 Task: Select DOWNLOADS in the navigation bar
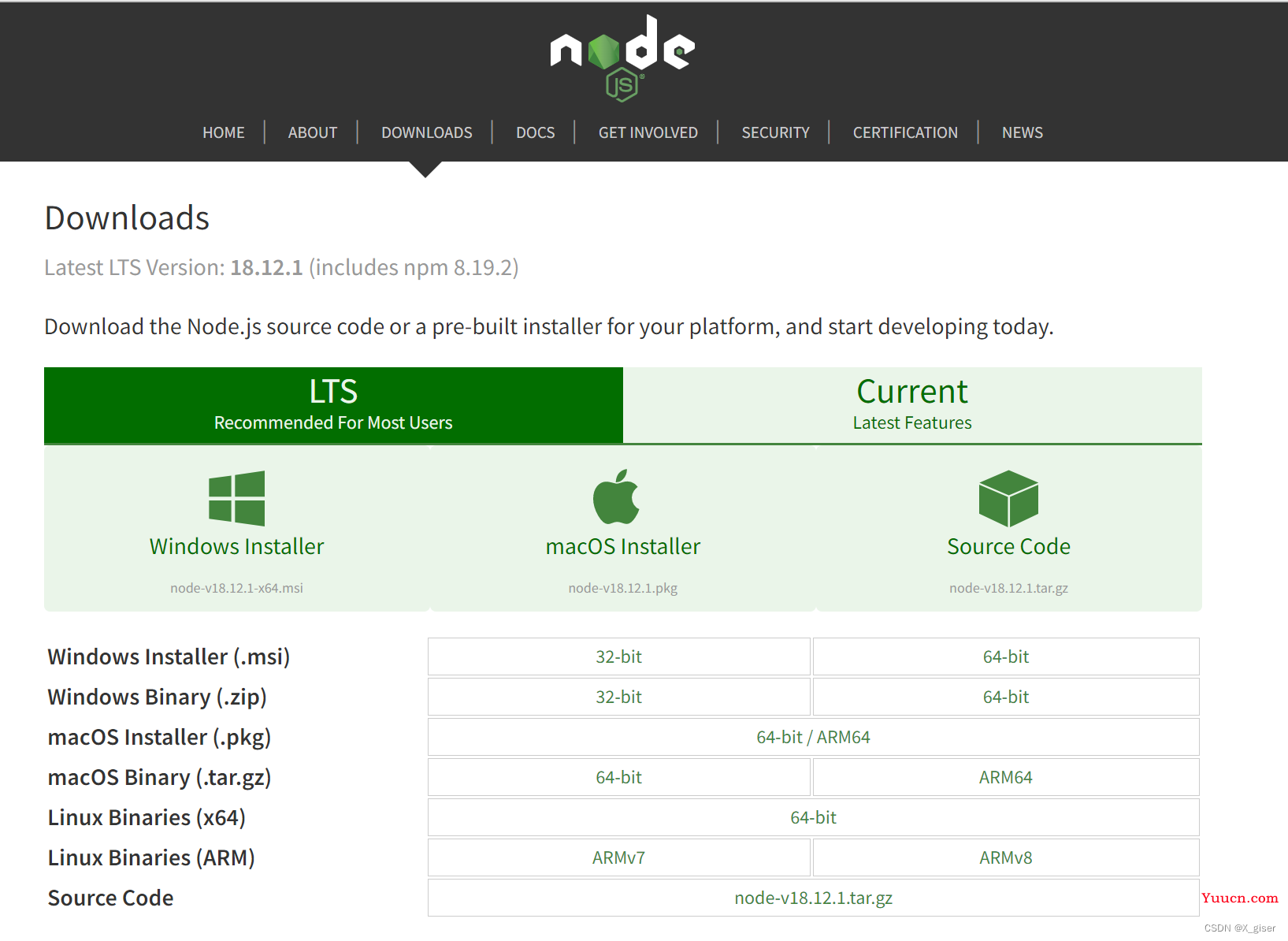point(427,132)
